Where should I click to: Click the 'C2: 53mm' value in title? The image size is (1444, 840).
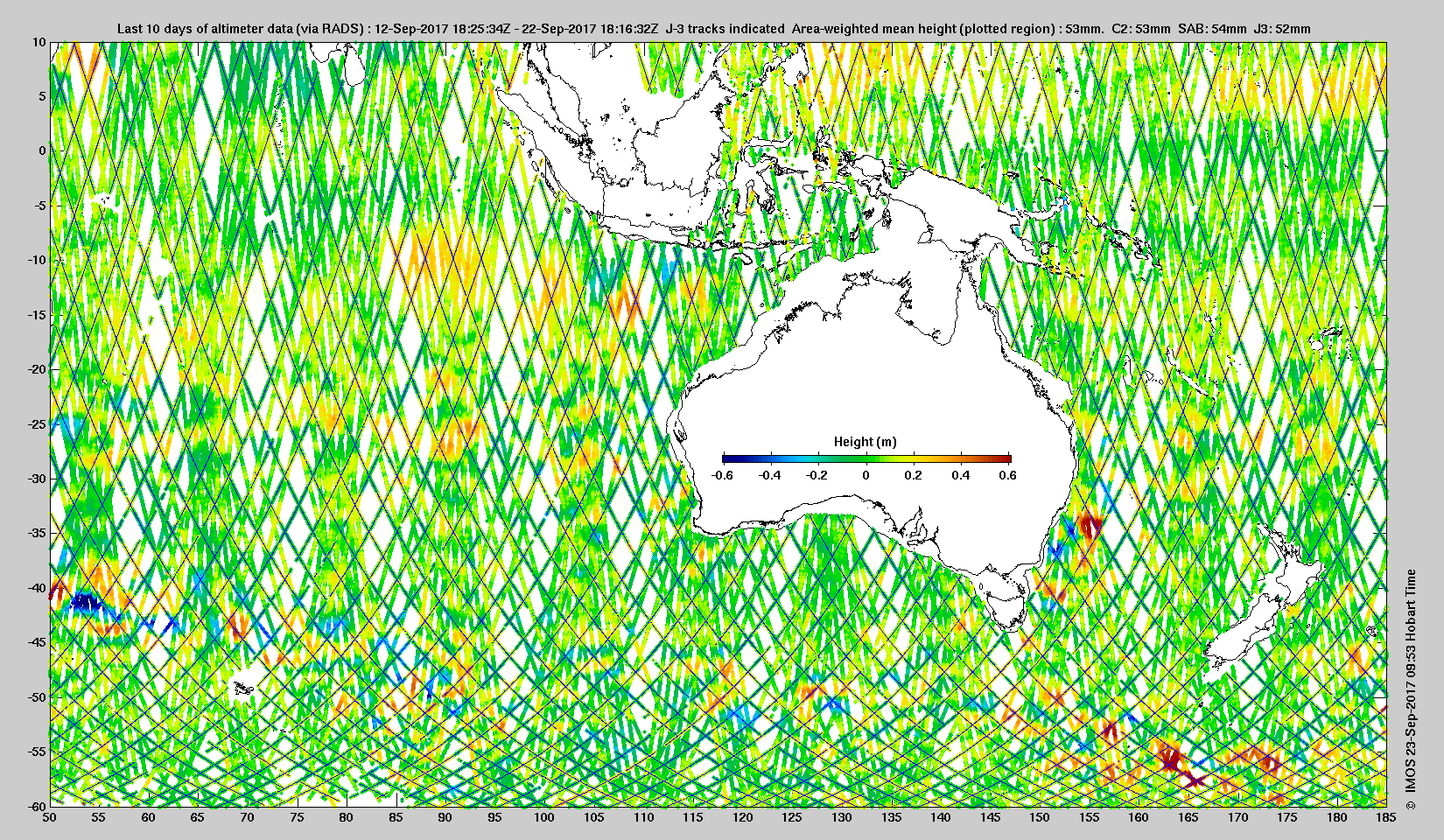tap(1141, 28)
